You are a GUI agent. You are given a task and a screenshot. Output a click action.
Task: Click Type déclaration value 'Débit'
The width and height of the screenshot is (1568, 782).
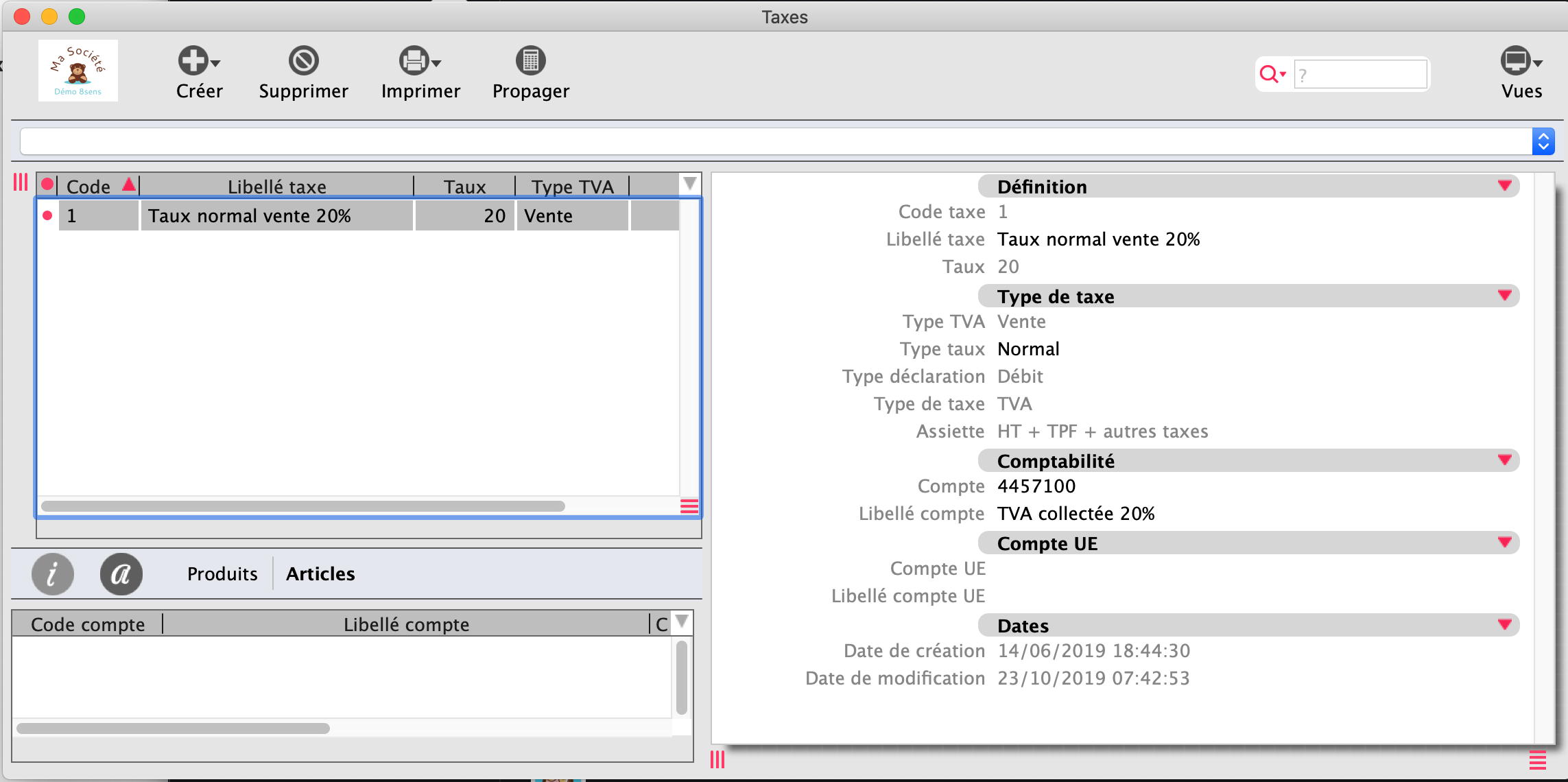(1020, 377)
